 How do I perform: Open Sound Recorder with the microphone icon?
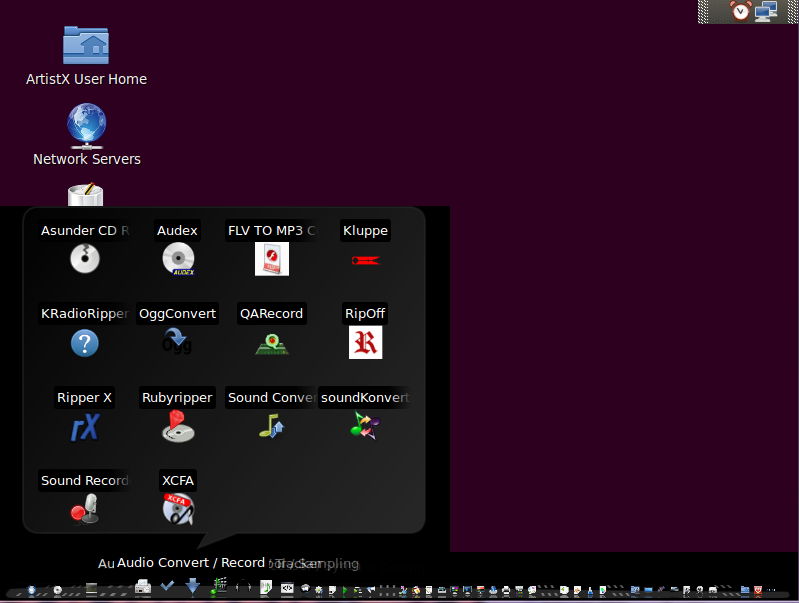coord(85,510)
